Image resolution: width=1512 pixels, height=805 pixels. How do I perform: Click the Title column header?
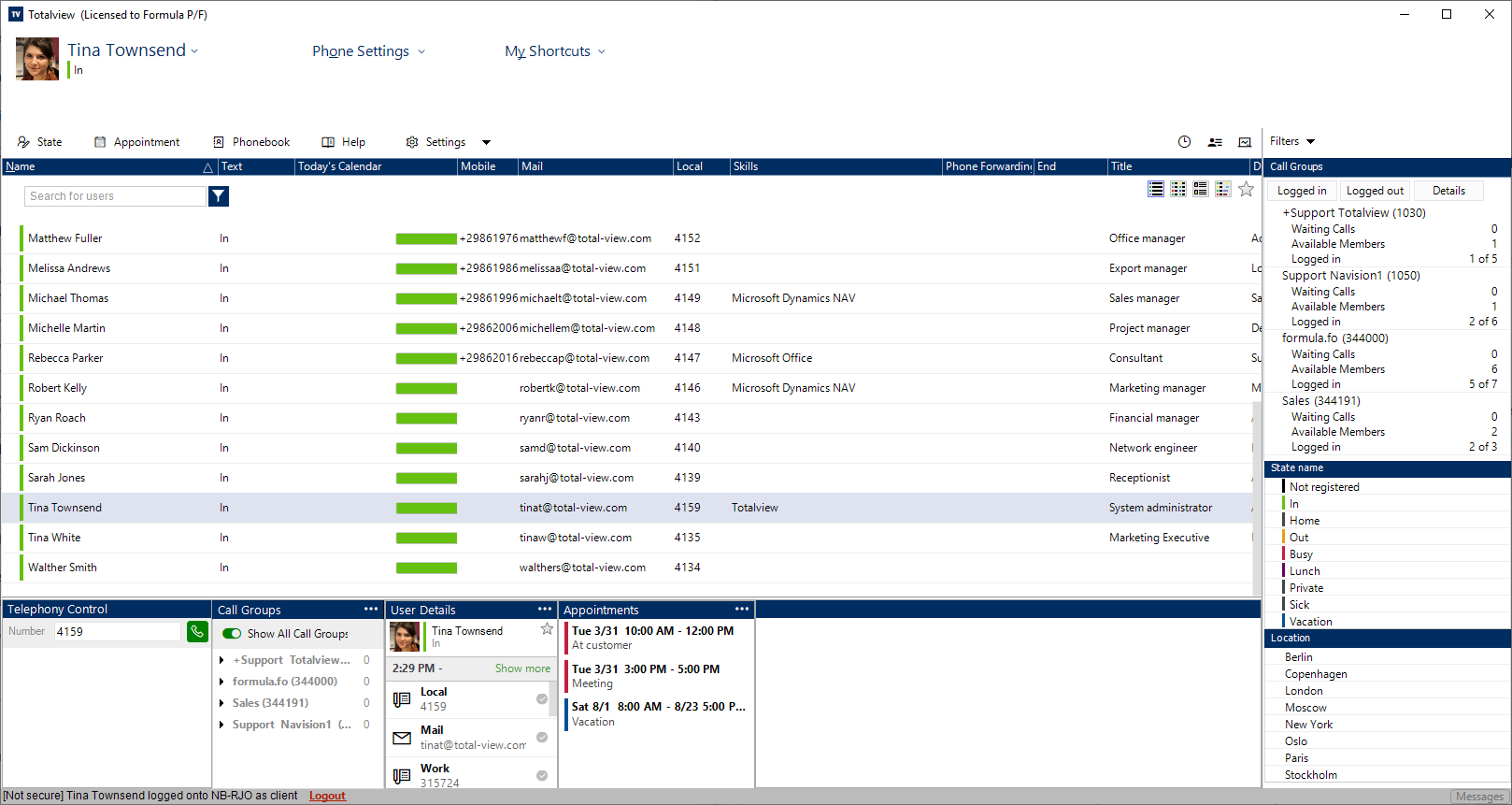1177,166
